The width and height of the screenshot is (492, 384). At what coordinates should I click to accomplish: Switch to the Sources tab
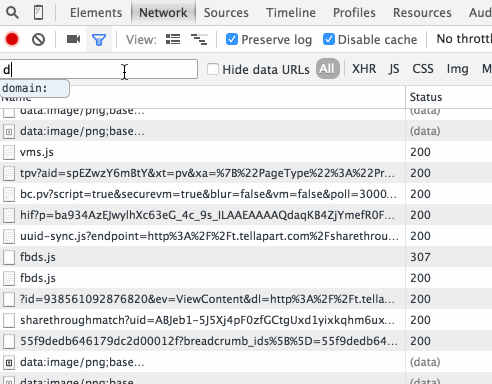[x=226, y=13]
